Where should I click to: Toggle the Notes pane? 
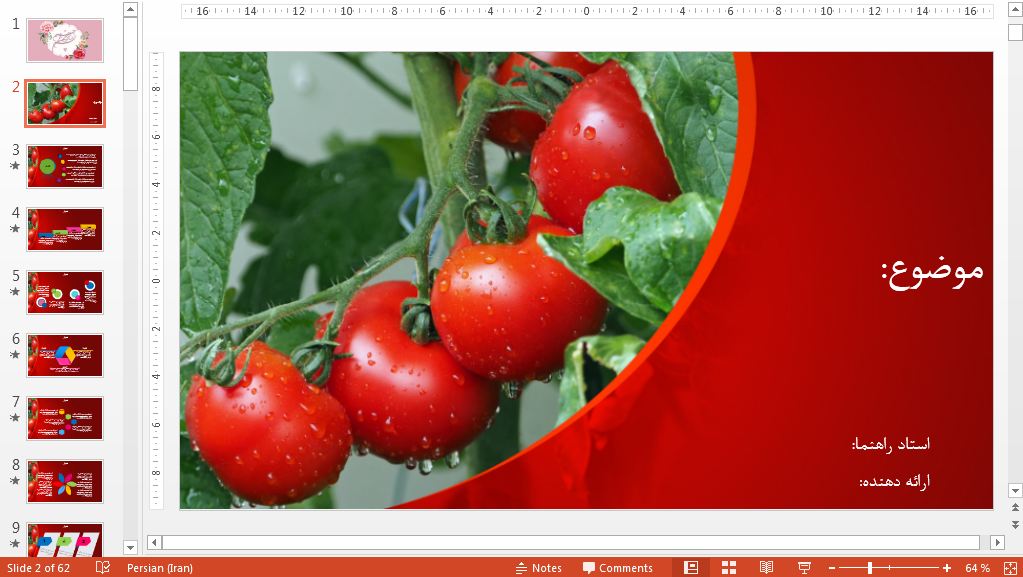pos(538,567)
